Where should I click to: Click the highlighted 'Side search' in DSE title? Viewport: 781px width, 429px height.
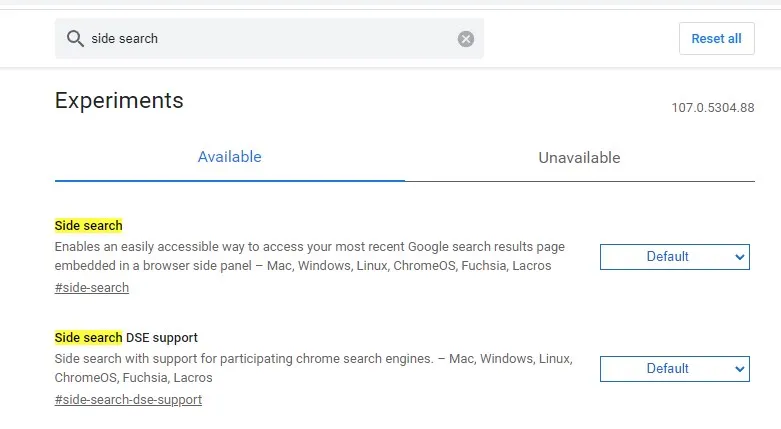tap(89, 338)
